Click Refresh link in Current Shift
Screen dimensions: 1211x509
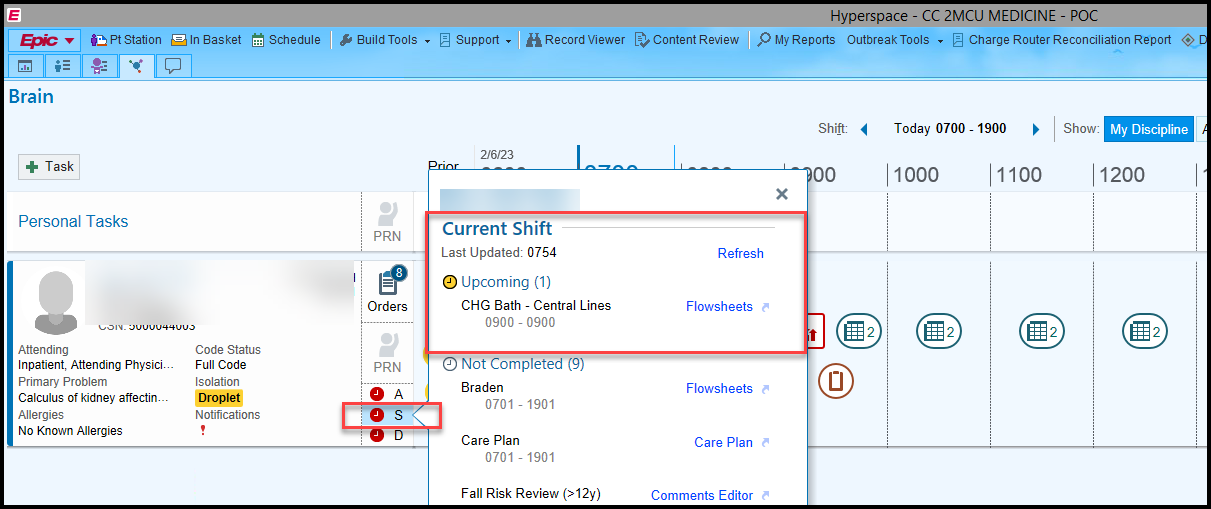point(740,253)
